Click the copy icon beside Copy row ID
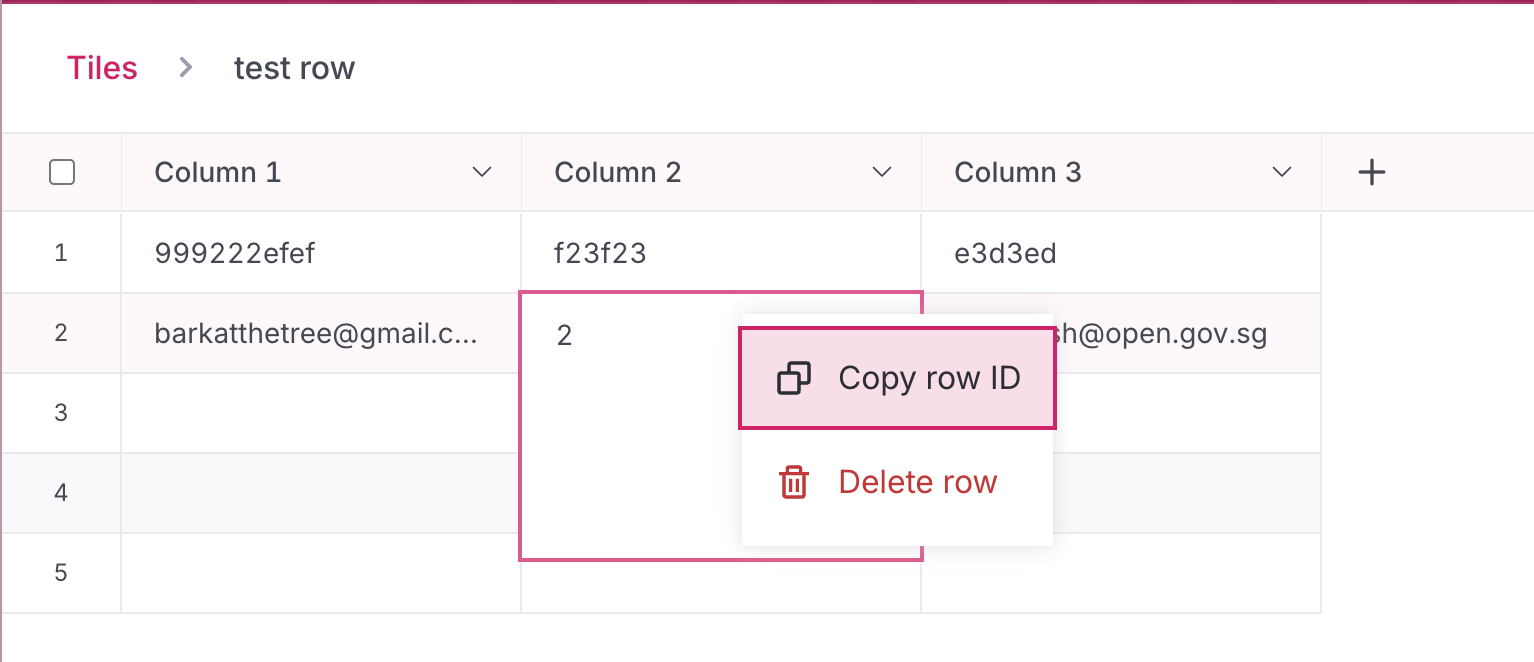This screenshot has width=1534, height=662. tap(794, 379)
